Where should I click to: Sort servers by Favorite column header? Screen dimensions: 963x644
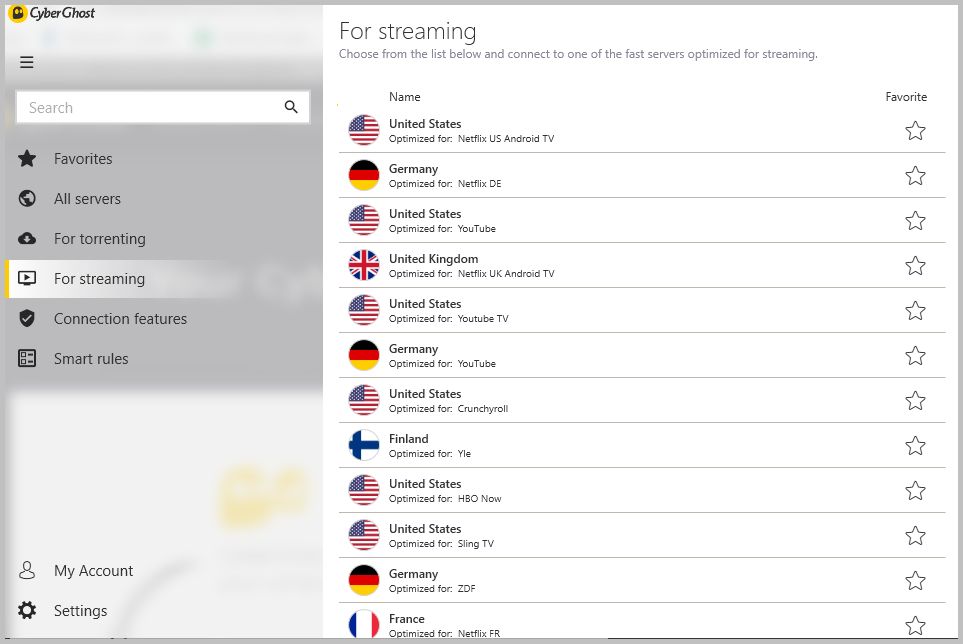pos(906,97)
